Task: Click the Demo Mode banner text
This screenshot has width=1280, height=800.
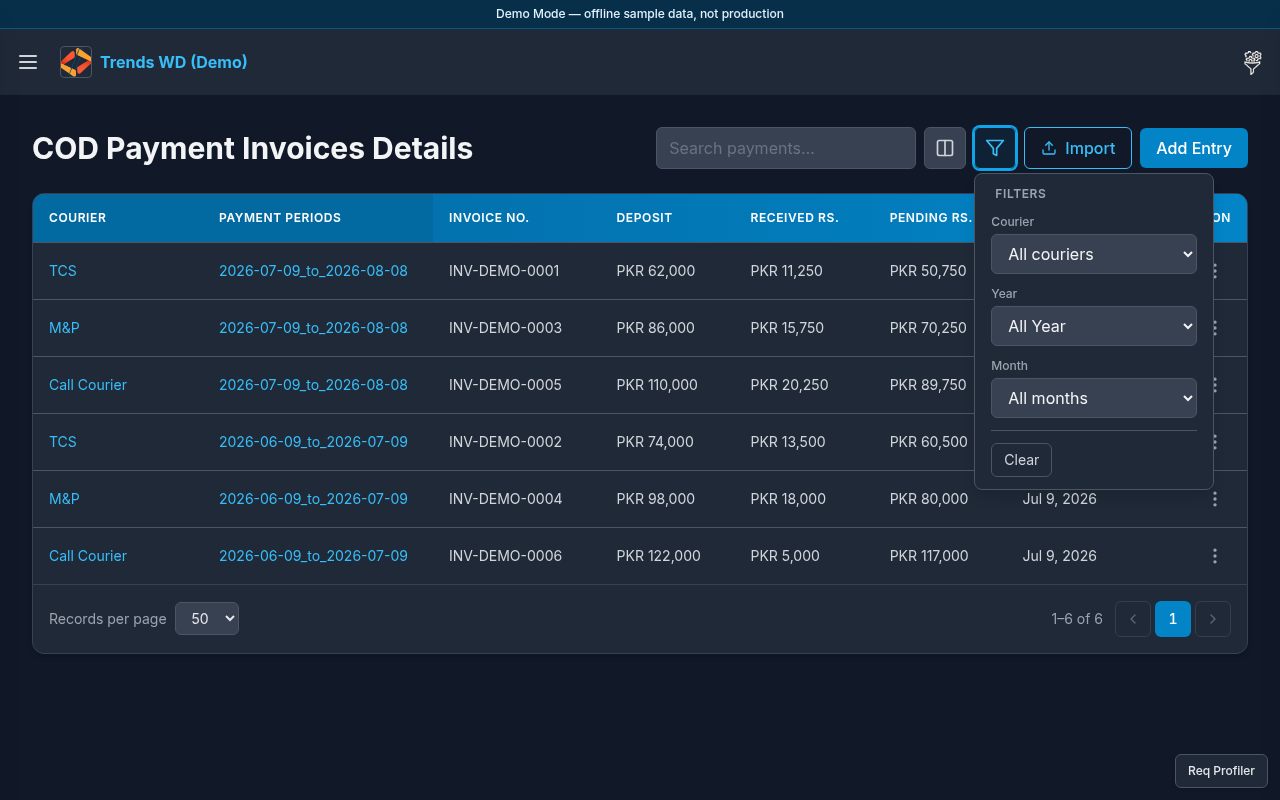Action: click(640, 14)
